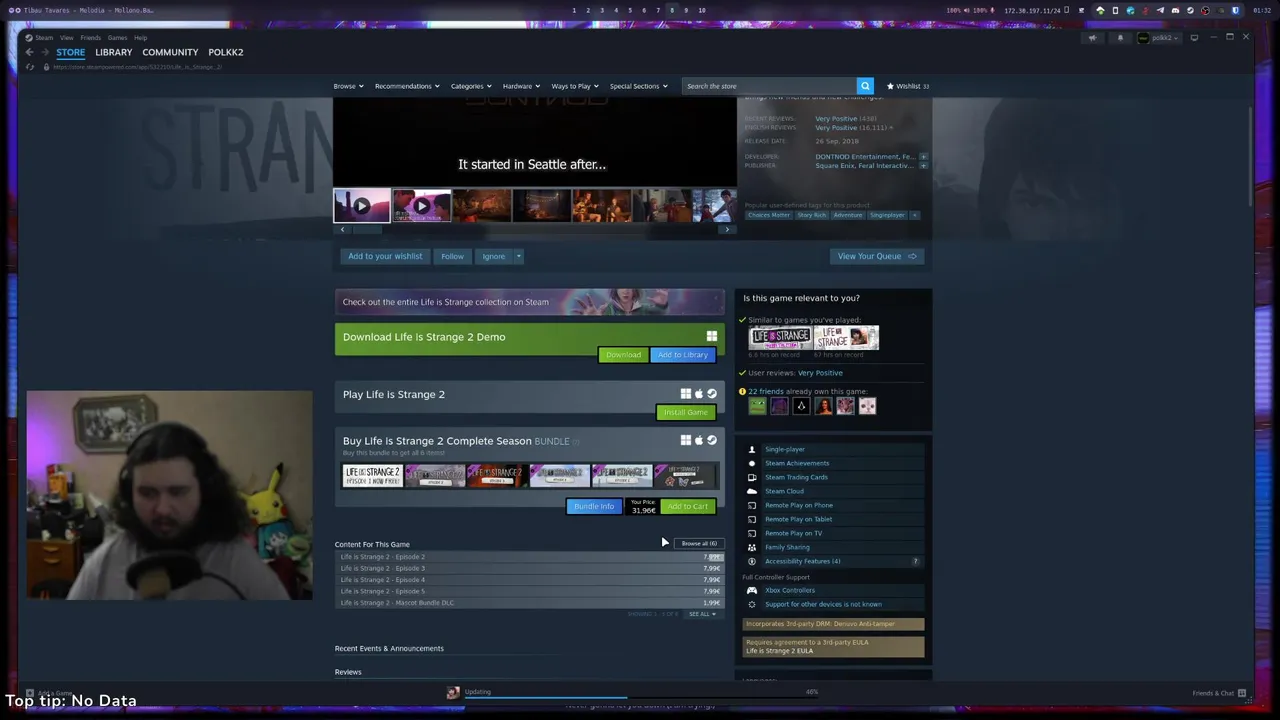1280x720 pixels.
Task: Expand the SEE ALL content list
Action: 702,614
